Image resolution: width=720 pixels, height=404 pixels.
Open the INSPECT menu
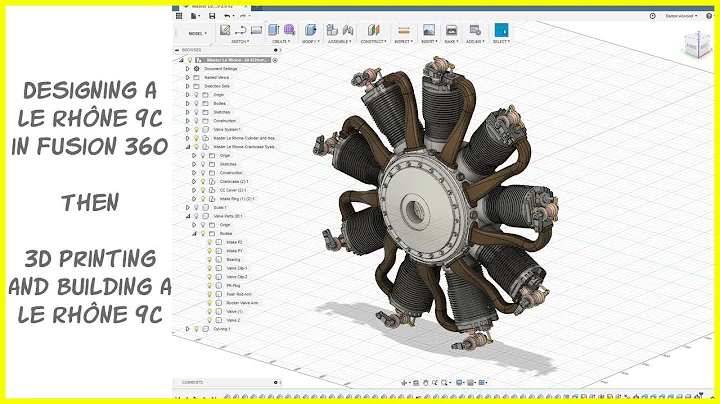click(x=404, y=41)
